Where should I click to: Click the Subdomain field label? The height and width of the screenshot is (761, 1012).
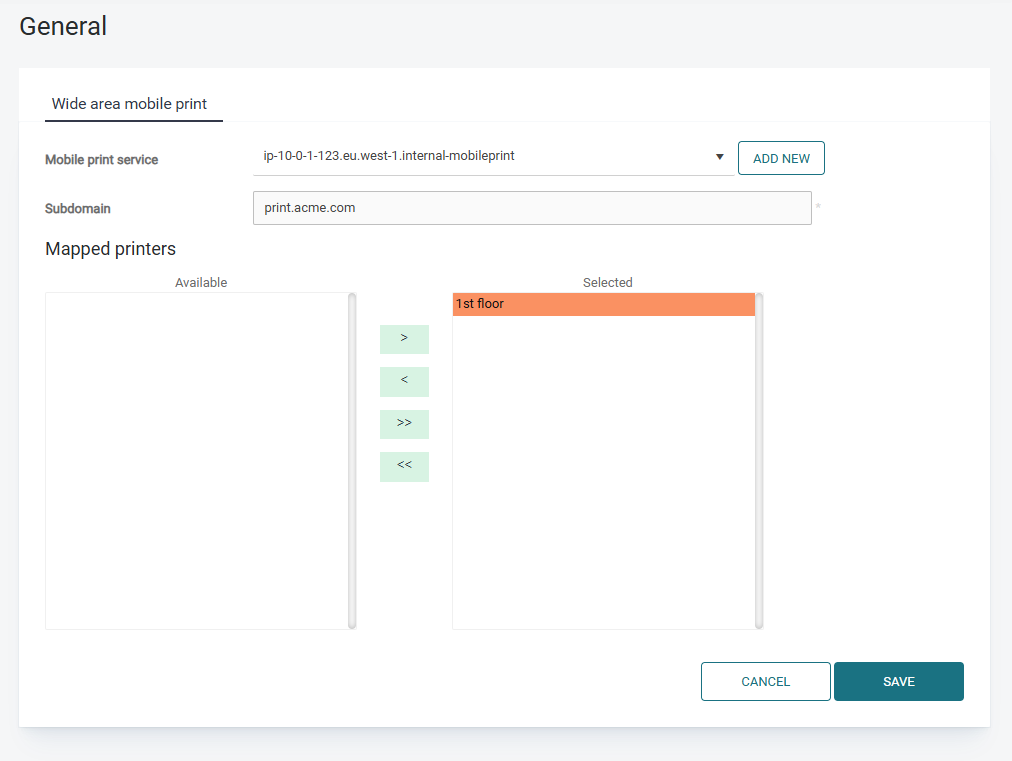78,209
